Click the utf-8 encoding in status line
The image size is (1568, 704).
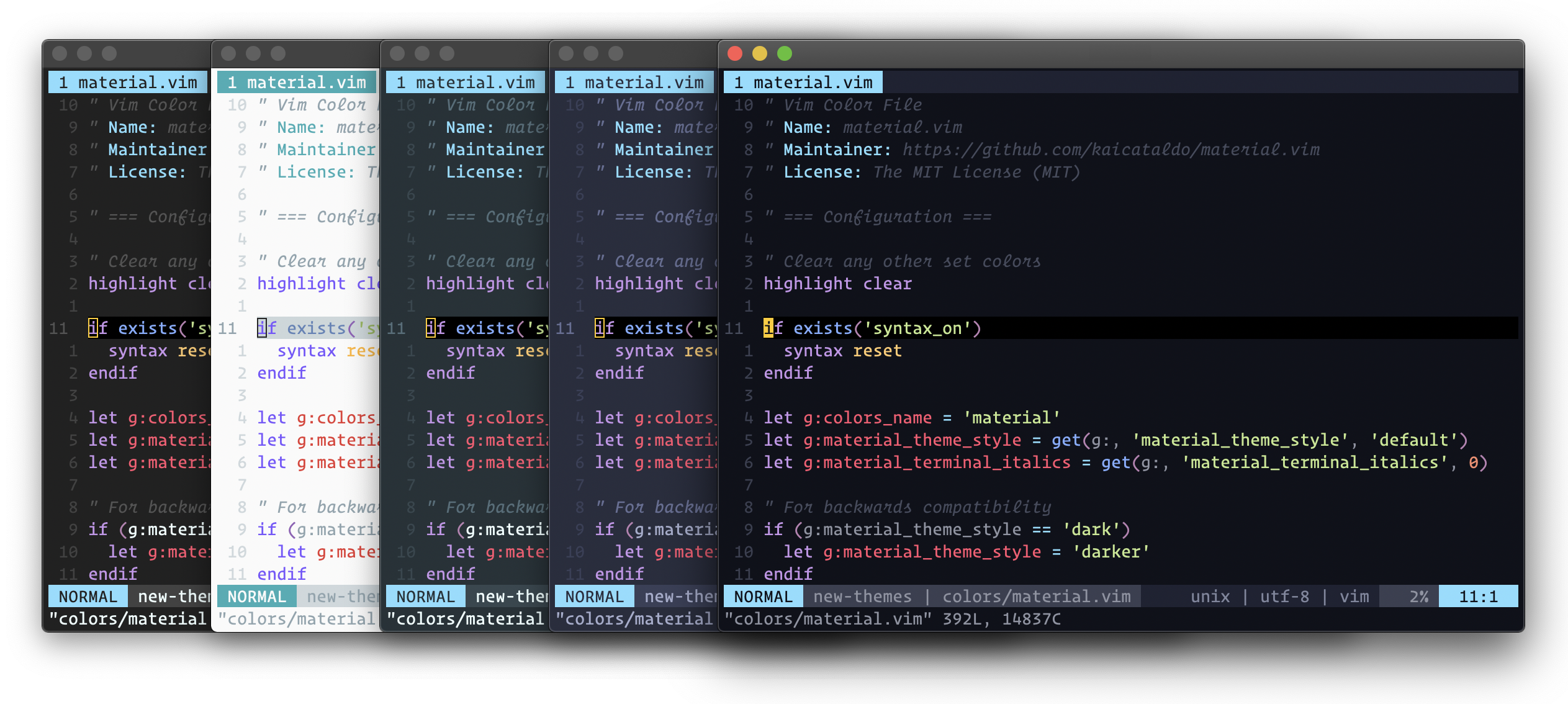coord(1284,597)
